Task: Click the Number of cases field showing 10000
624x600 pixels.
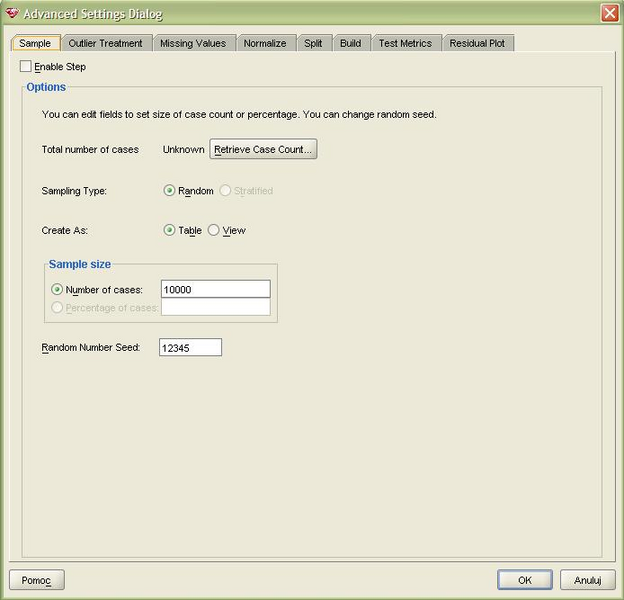Action: (215, 289)
